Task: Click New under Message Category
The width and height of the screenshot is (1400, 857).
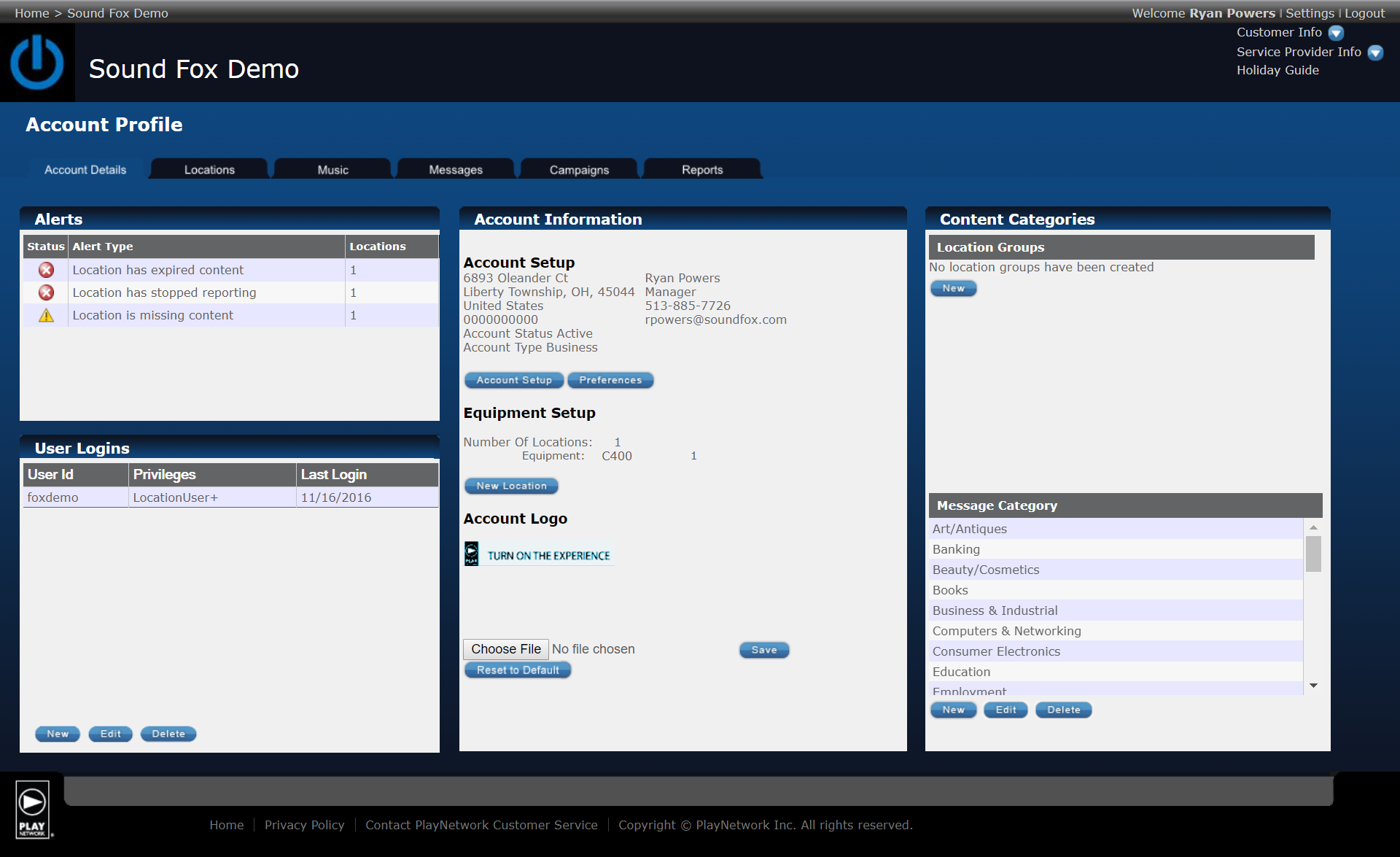Action: coord(953,710)
